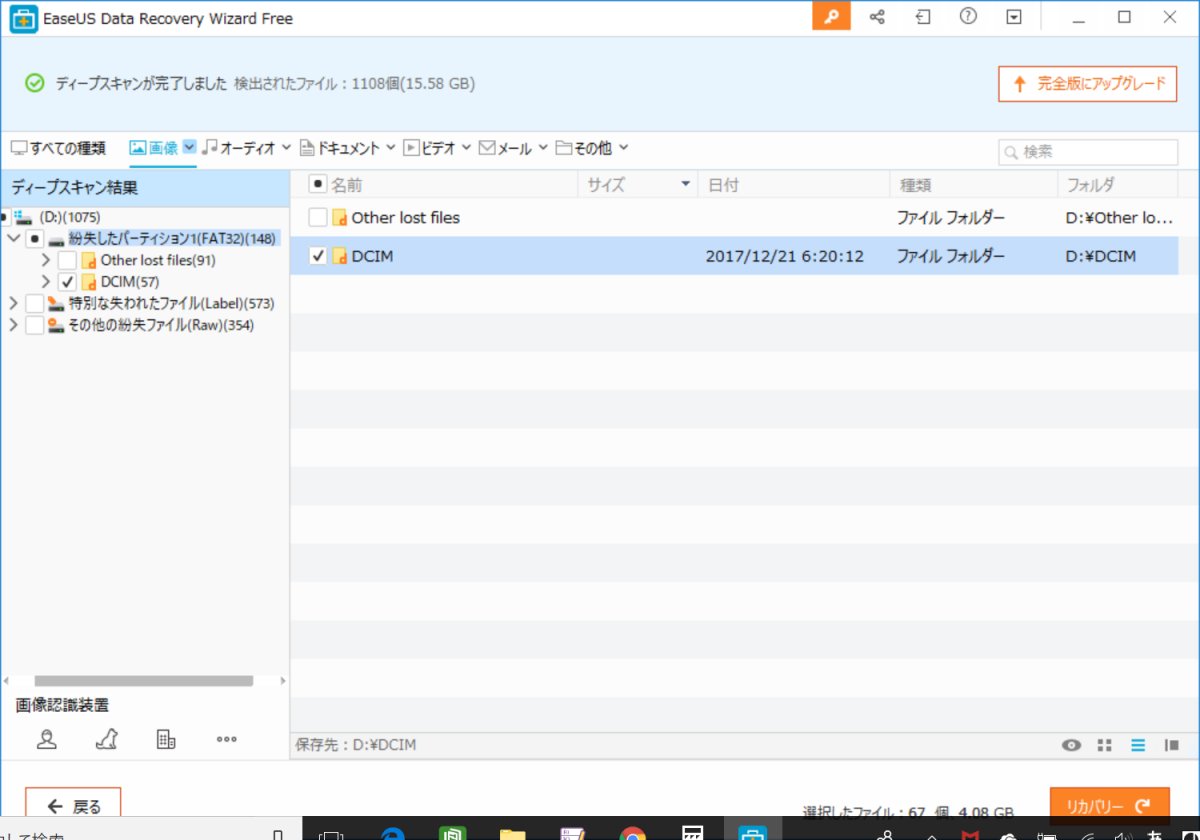Toggle the preview eye icon
Screen dimensions: 1200x840
tap(1072, 745)
